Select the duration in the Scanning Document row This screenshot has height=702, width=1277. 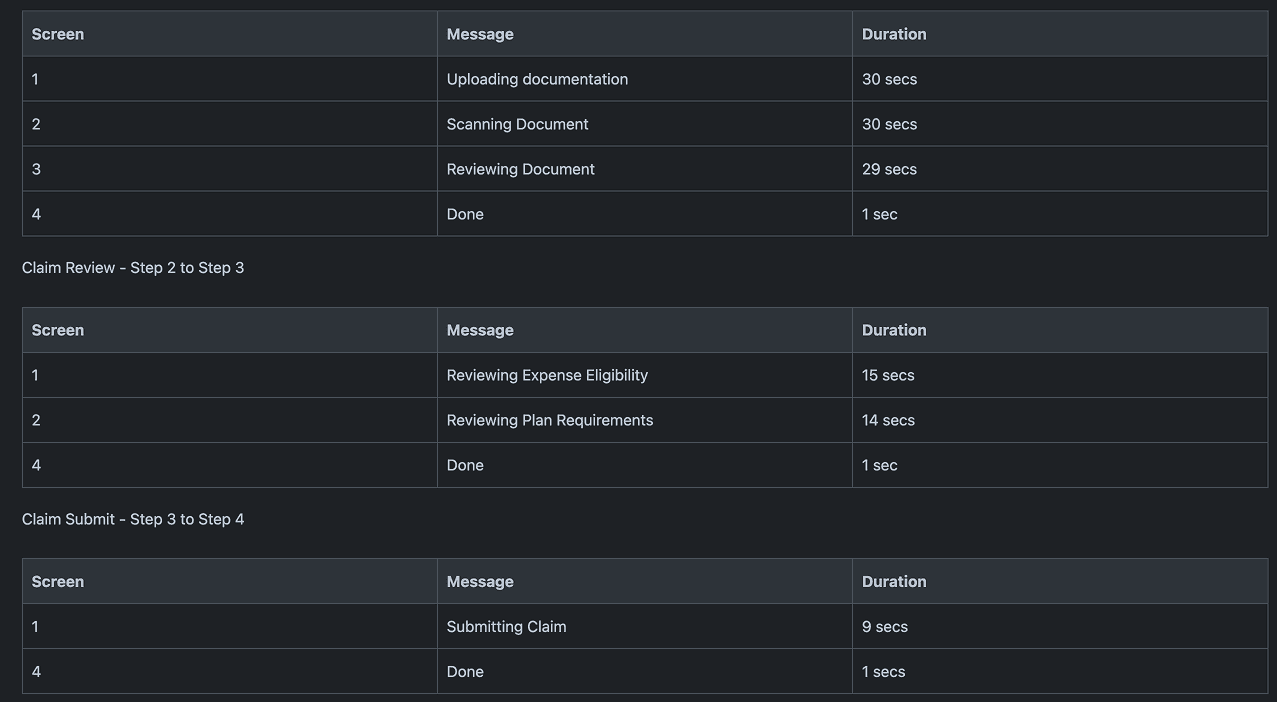(x=889, y=124)
